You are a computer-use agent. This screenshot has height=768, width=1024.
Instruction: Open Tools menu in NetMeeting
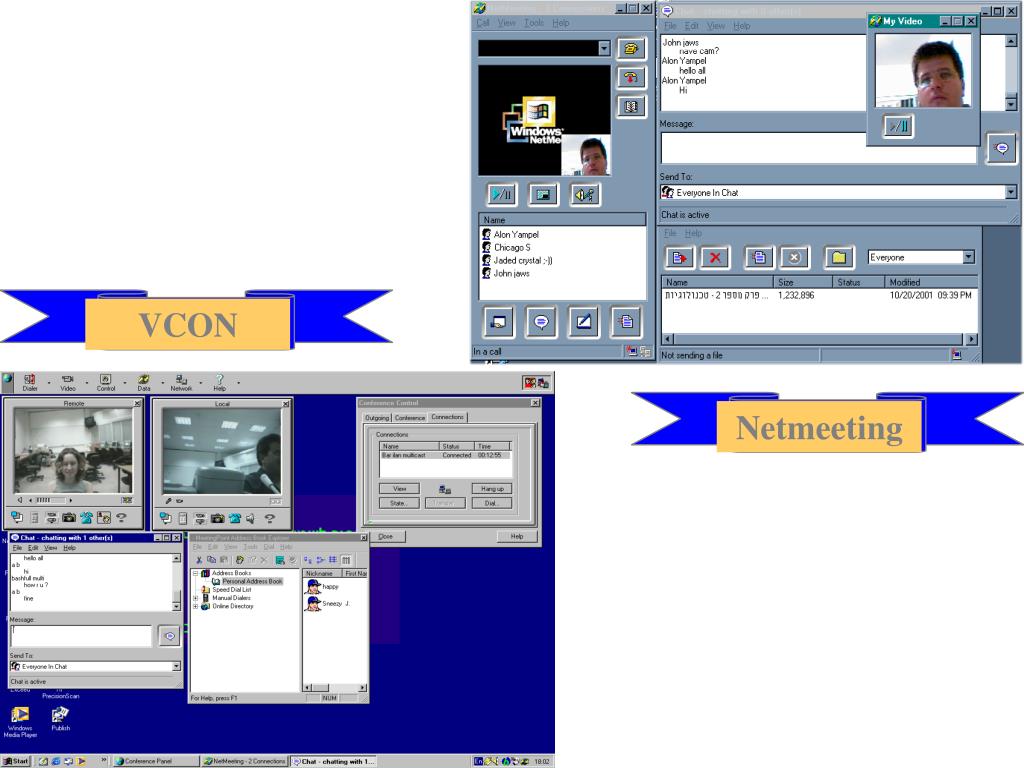(534, 23)
